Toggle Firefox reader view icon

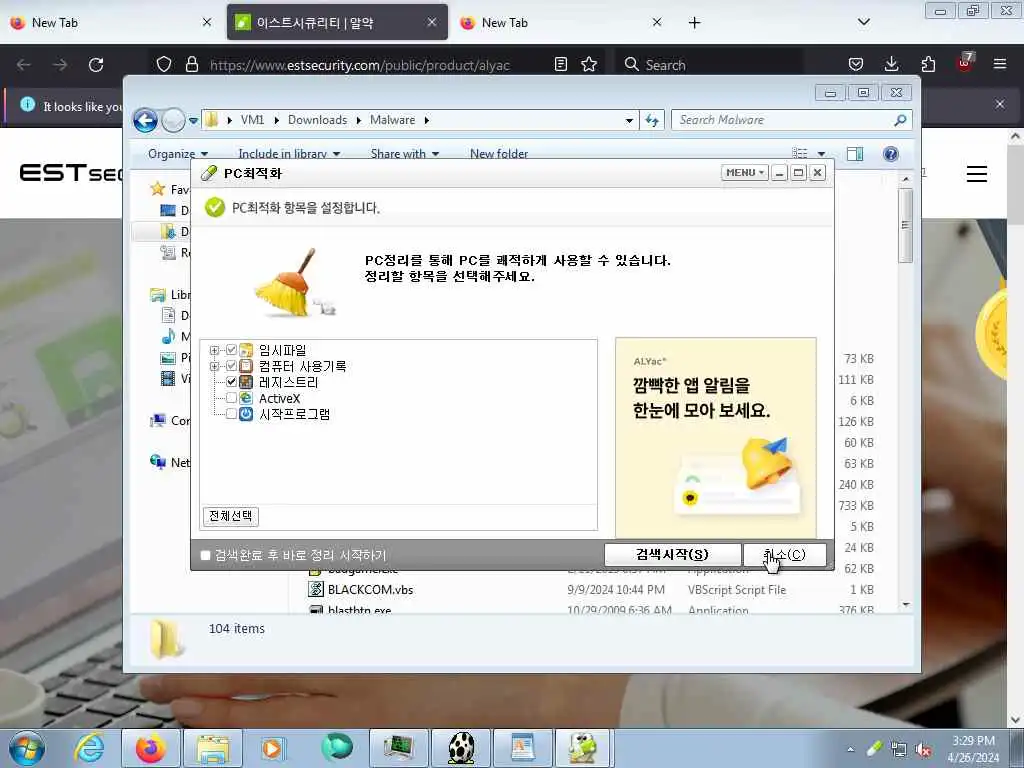click(x=560, y=64)
